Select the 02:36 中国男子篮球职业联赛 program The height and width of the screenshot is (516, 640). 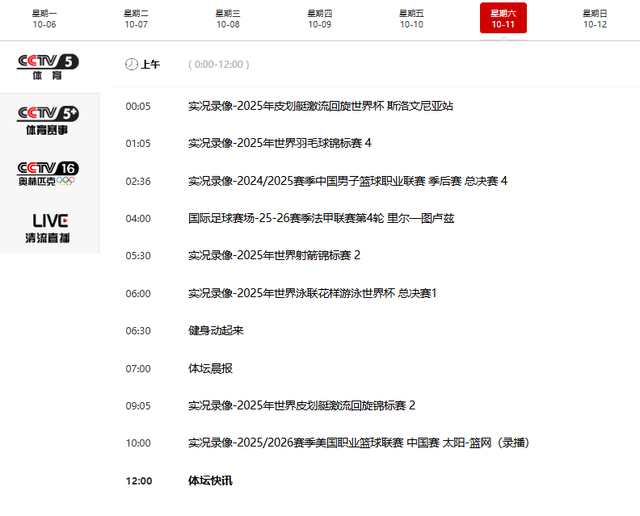pyautogui.click(x=347, y=181)
